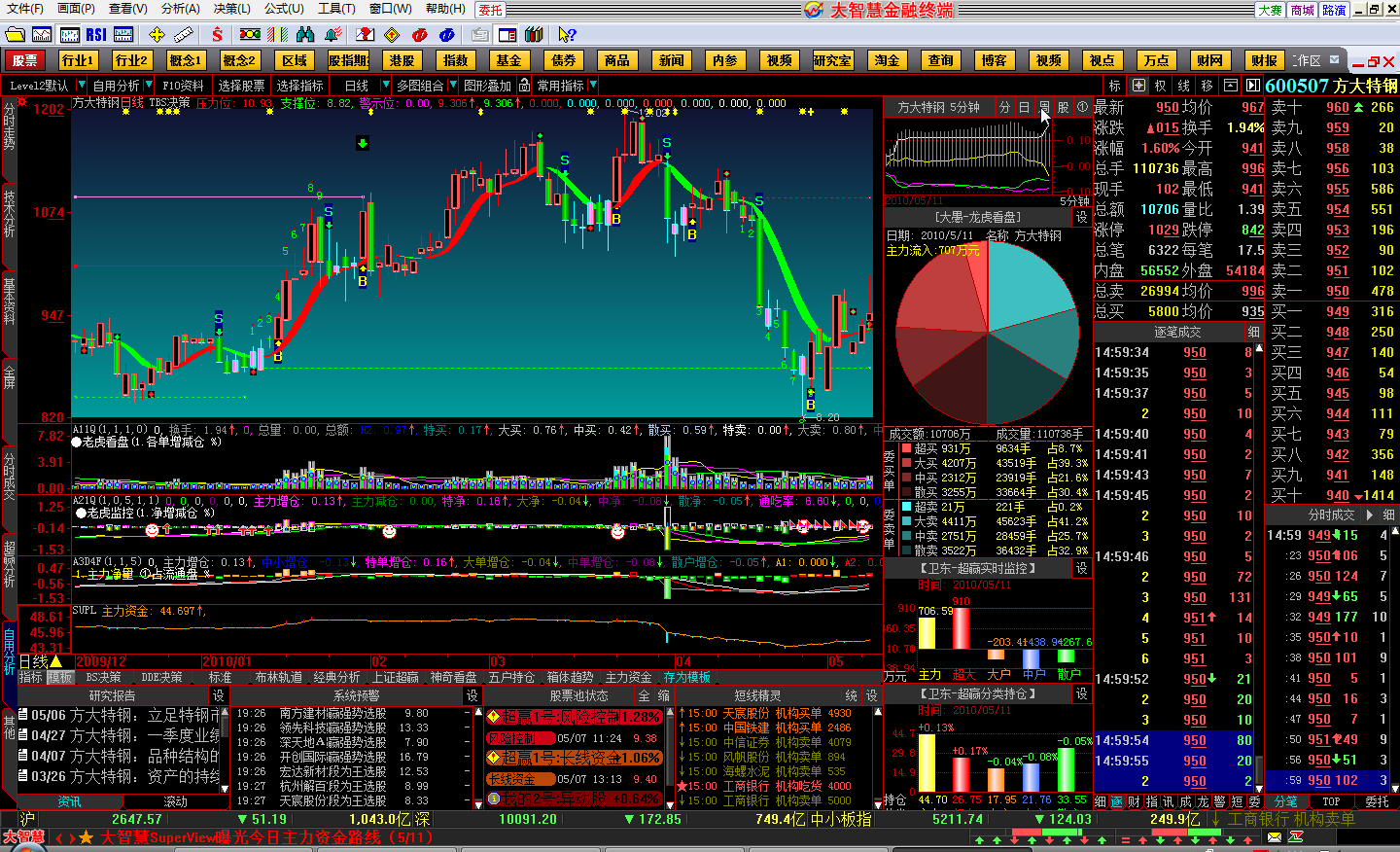Click the red dollar sign toolbar icon
1400x852 pixels.
[x=217, y=34]
